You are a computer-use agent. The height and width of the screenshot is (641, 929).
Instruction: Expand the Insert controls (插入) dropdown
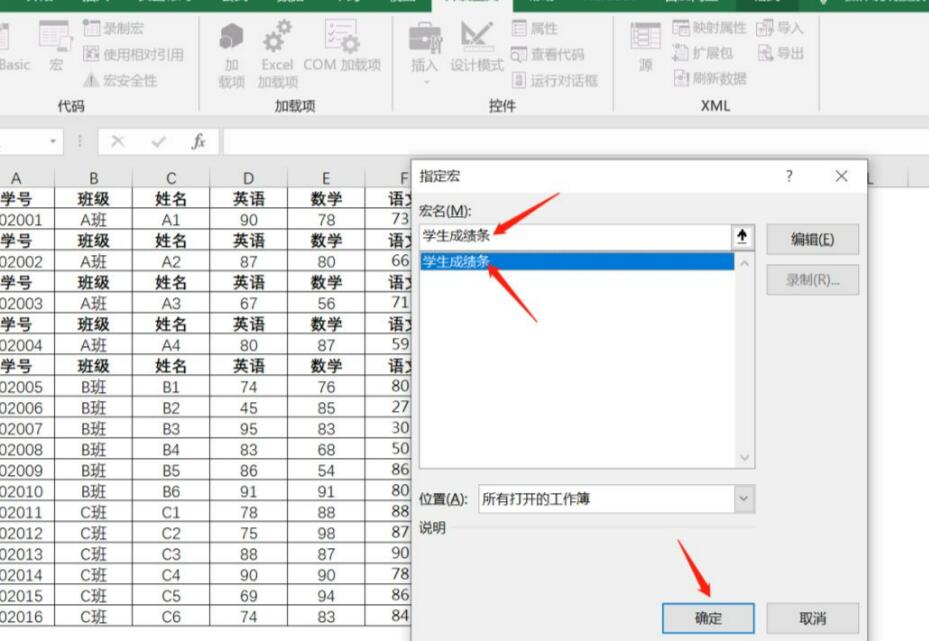[x=425, y=80]
